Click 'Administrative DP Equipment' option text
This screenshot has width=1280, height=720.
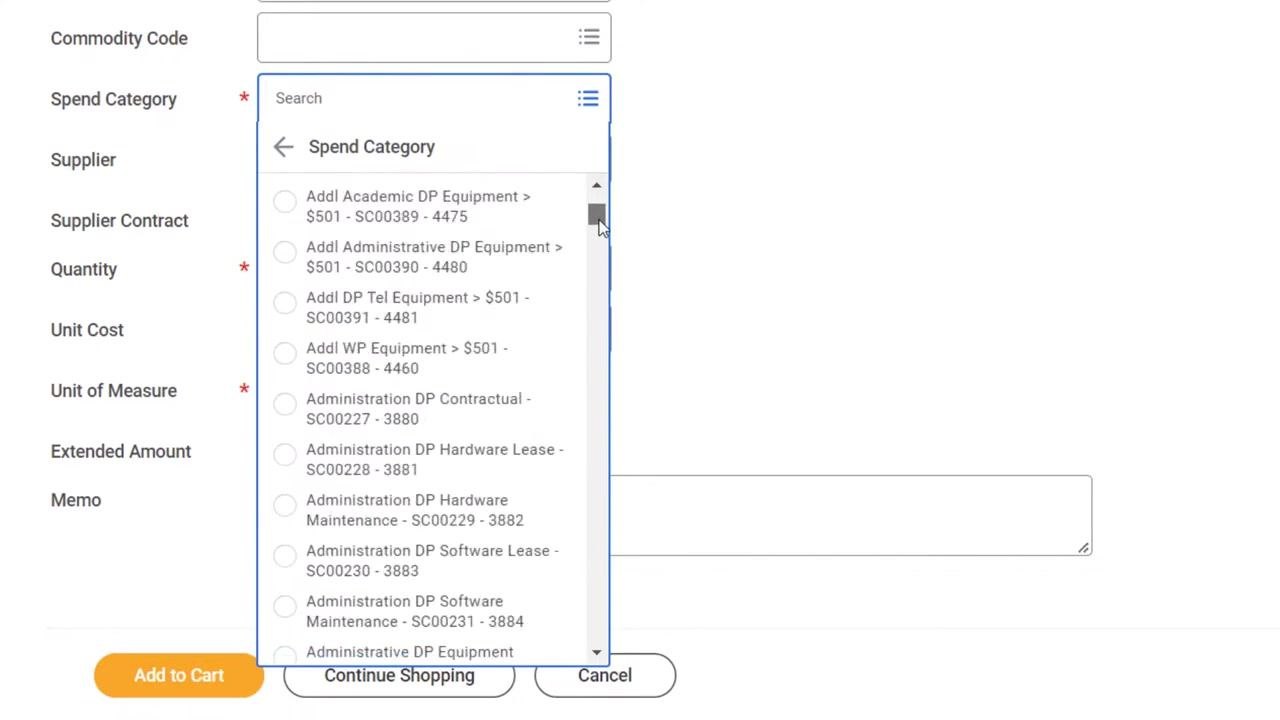pos(410,652)
